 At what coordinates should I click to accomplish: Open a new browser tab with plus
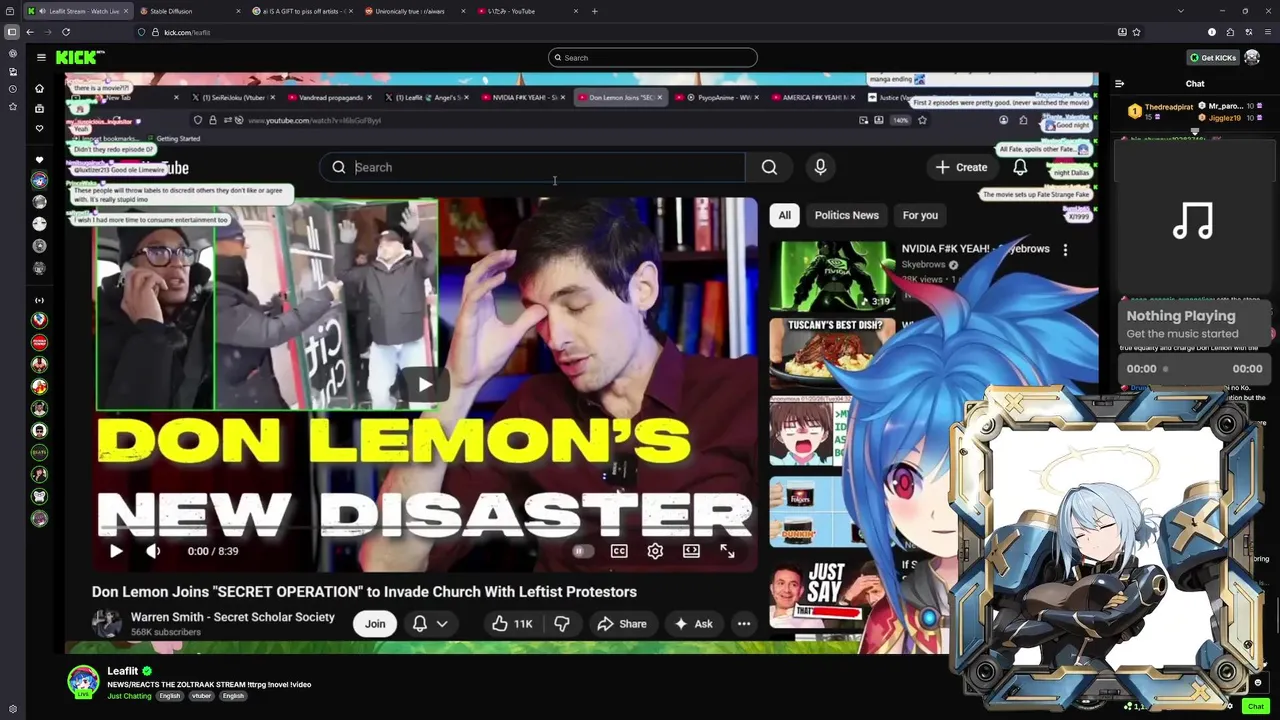pos(594,11)
